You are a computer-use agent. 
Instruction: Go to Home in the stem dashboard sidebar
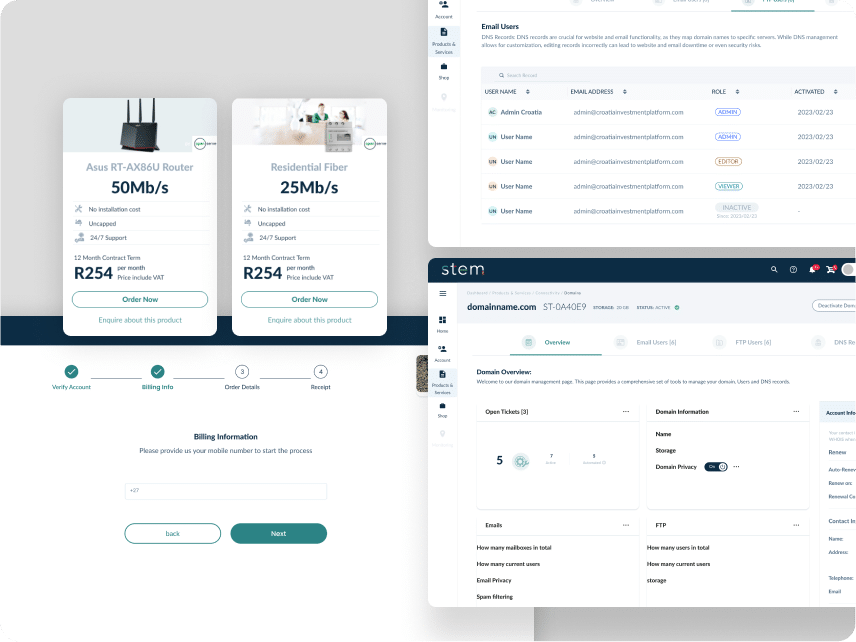[x=442, y=323]
